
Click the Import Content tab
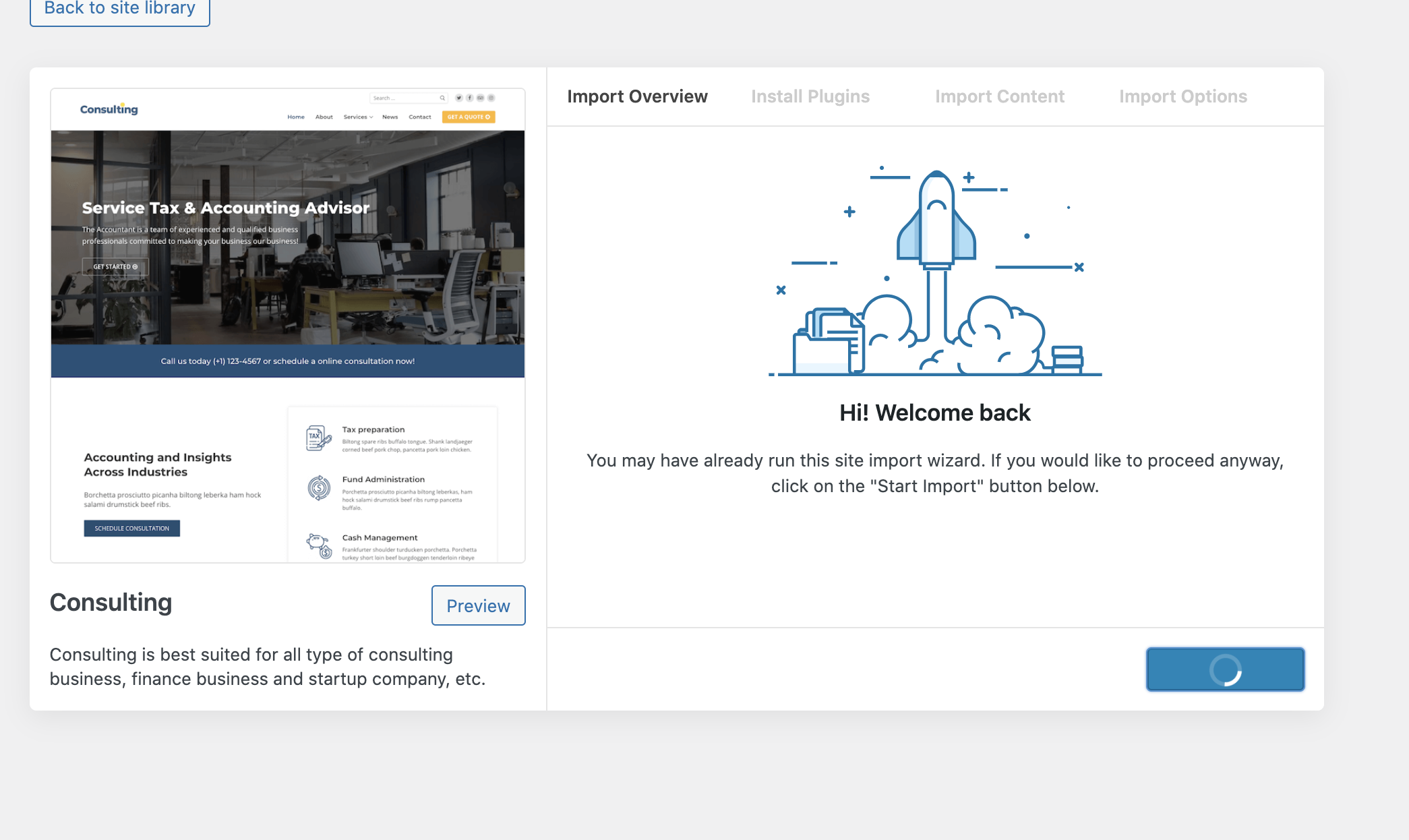point(999,96)
